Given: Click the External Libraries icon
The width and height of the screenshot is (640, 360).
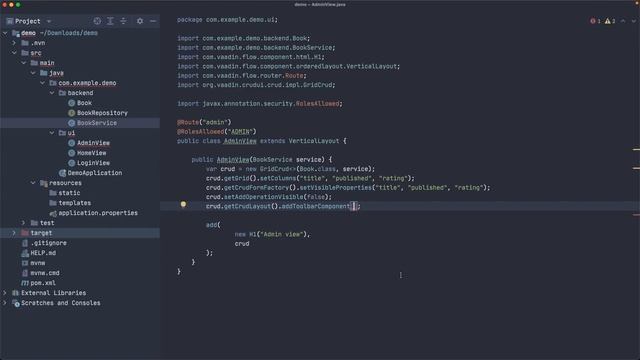Looking at the screenshot, I should pyautogui.click(x=16, y=293).
